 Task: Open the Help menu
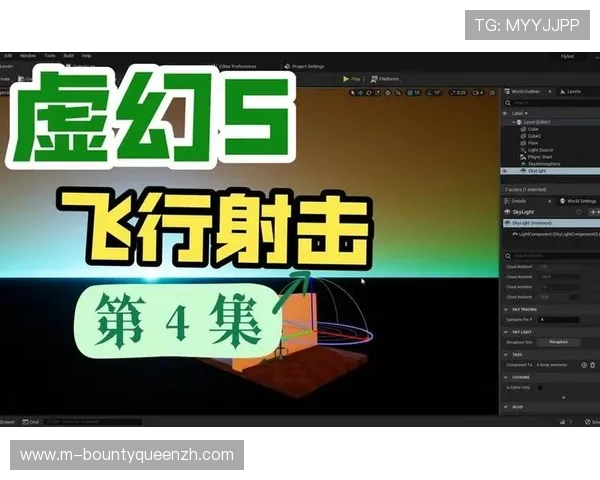(86, 56)
